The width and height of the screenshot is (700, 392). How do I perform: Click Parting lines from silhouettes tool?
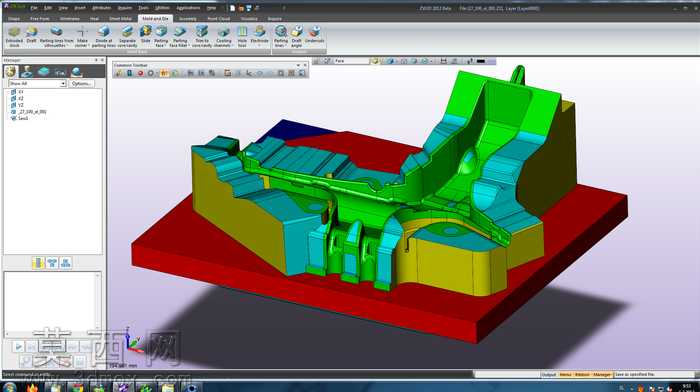(56, 36)
